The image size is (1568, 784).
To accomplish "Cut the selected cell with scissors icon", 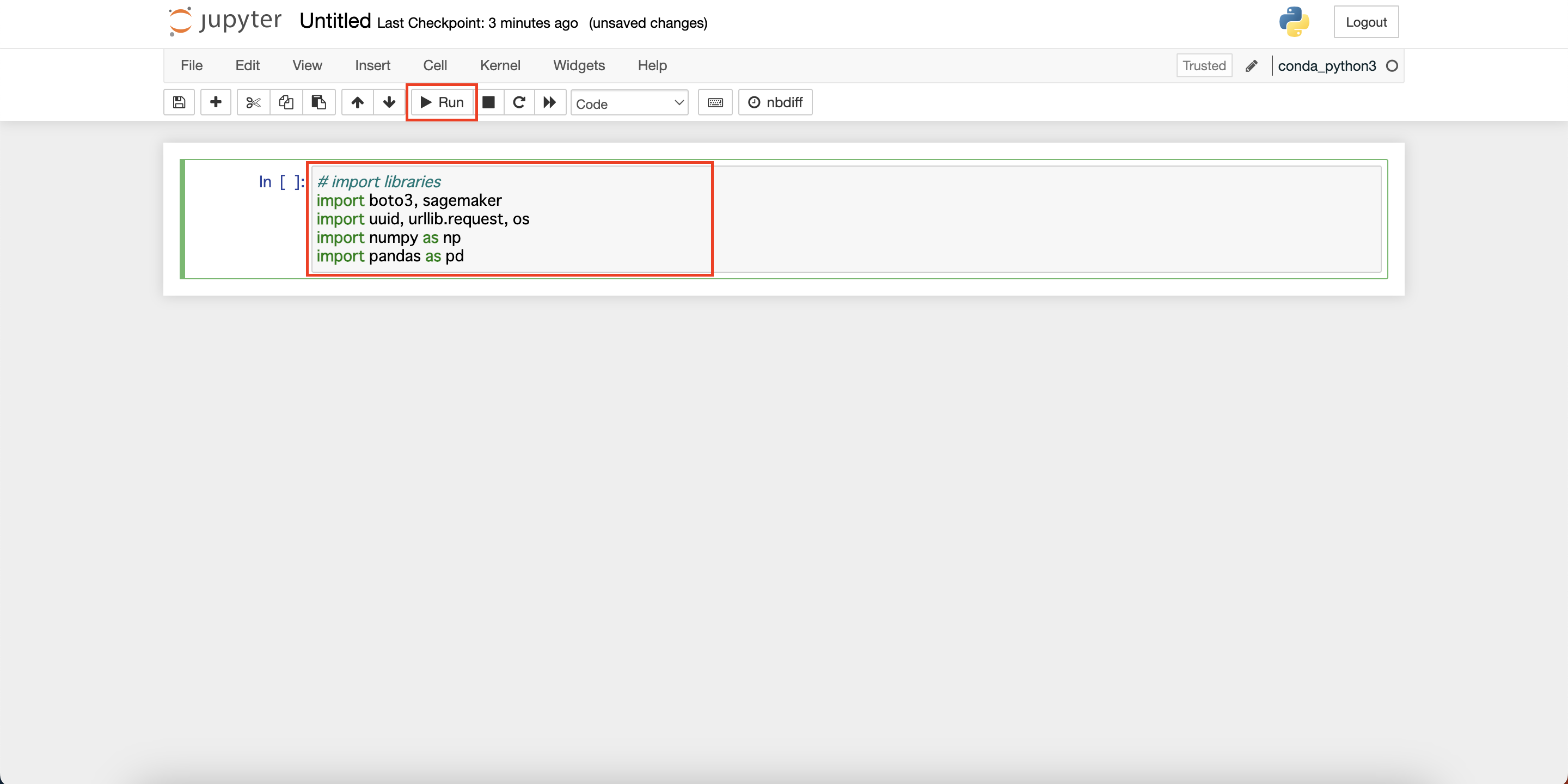I will point(252,102).
